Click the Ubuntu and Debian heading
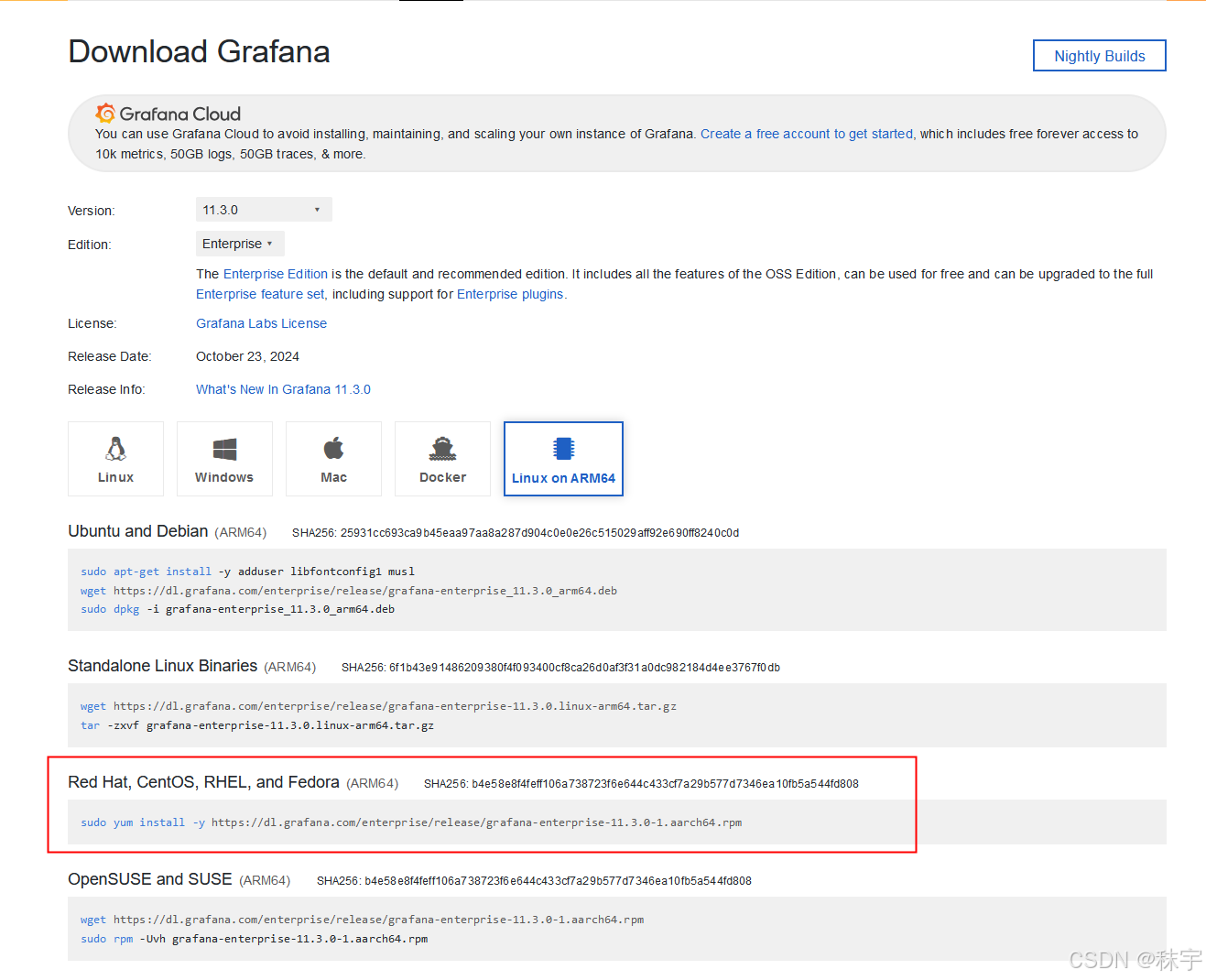This screenshot has height=980, width=1206. [x=138, y=531]
